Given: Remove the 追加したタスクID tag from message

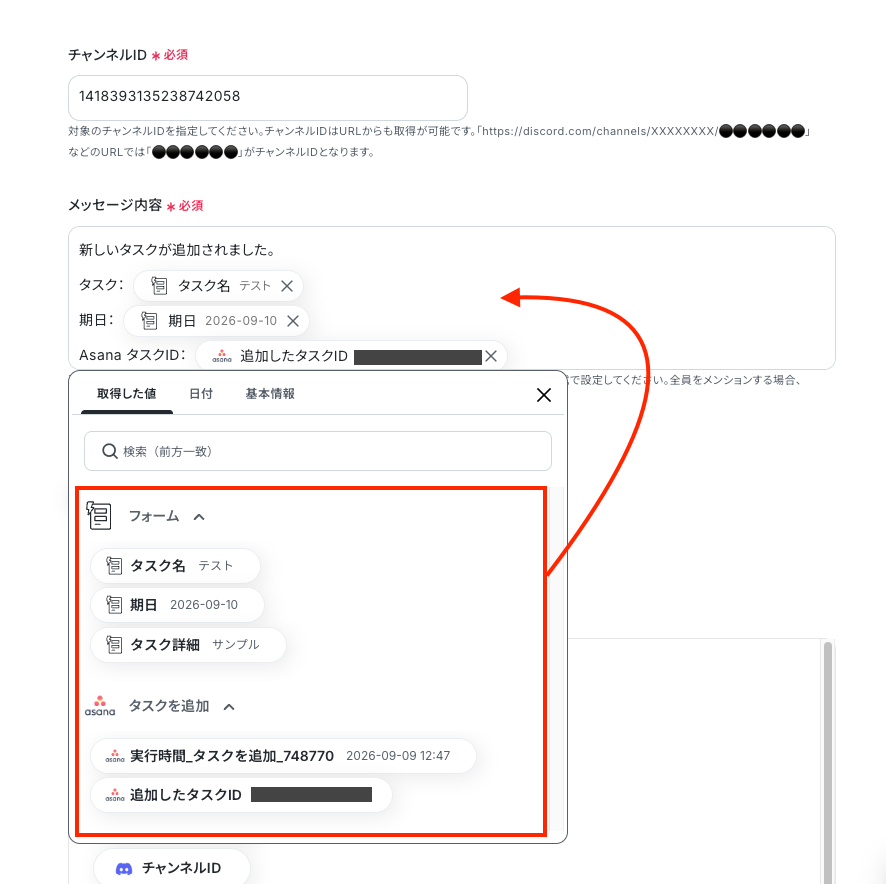Looking at the screenshot, I should click(x=491, y=356).
